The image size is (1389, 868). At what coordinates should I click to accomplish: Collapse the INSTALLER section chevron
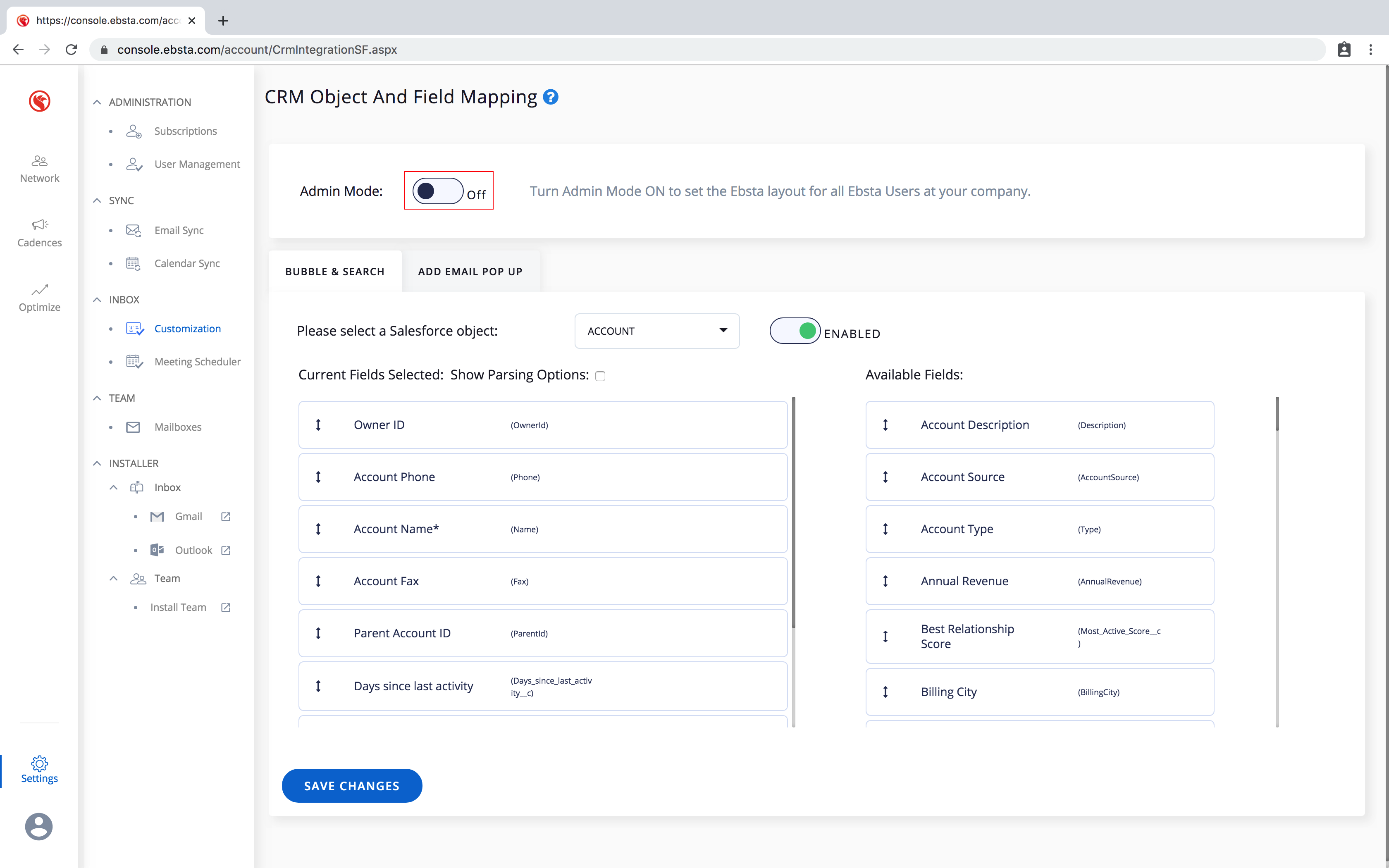tap(97, 463)
